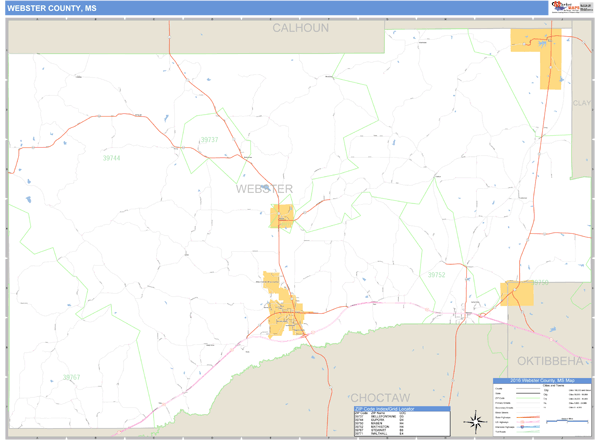This screenshot has height=440, width=600.
Task: Click the Webster County, MS title
Action: pos(46,8)
